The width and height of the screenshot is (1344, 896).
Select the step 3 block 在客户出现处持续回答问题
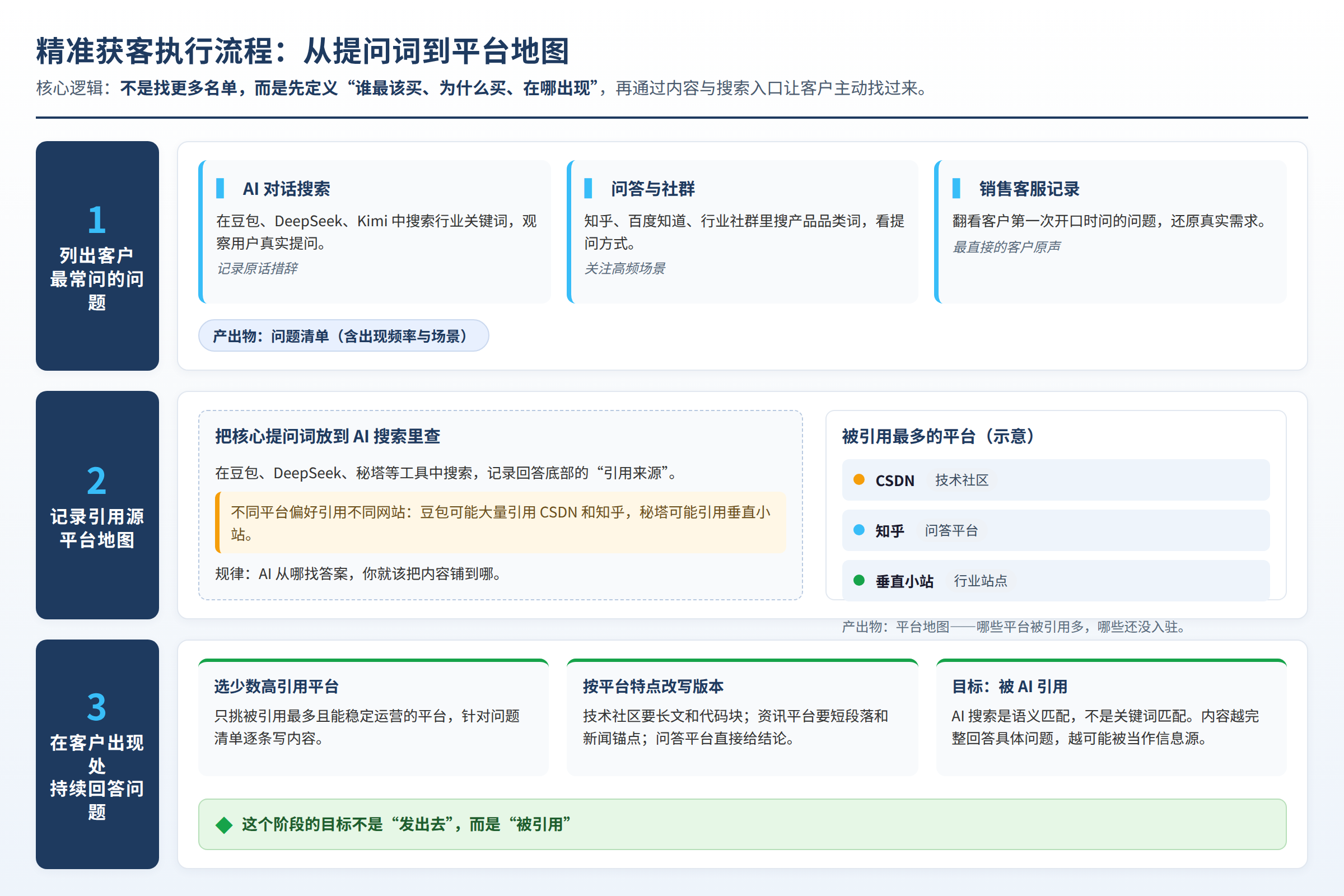coord(97,754)
